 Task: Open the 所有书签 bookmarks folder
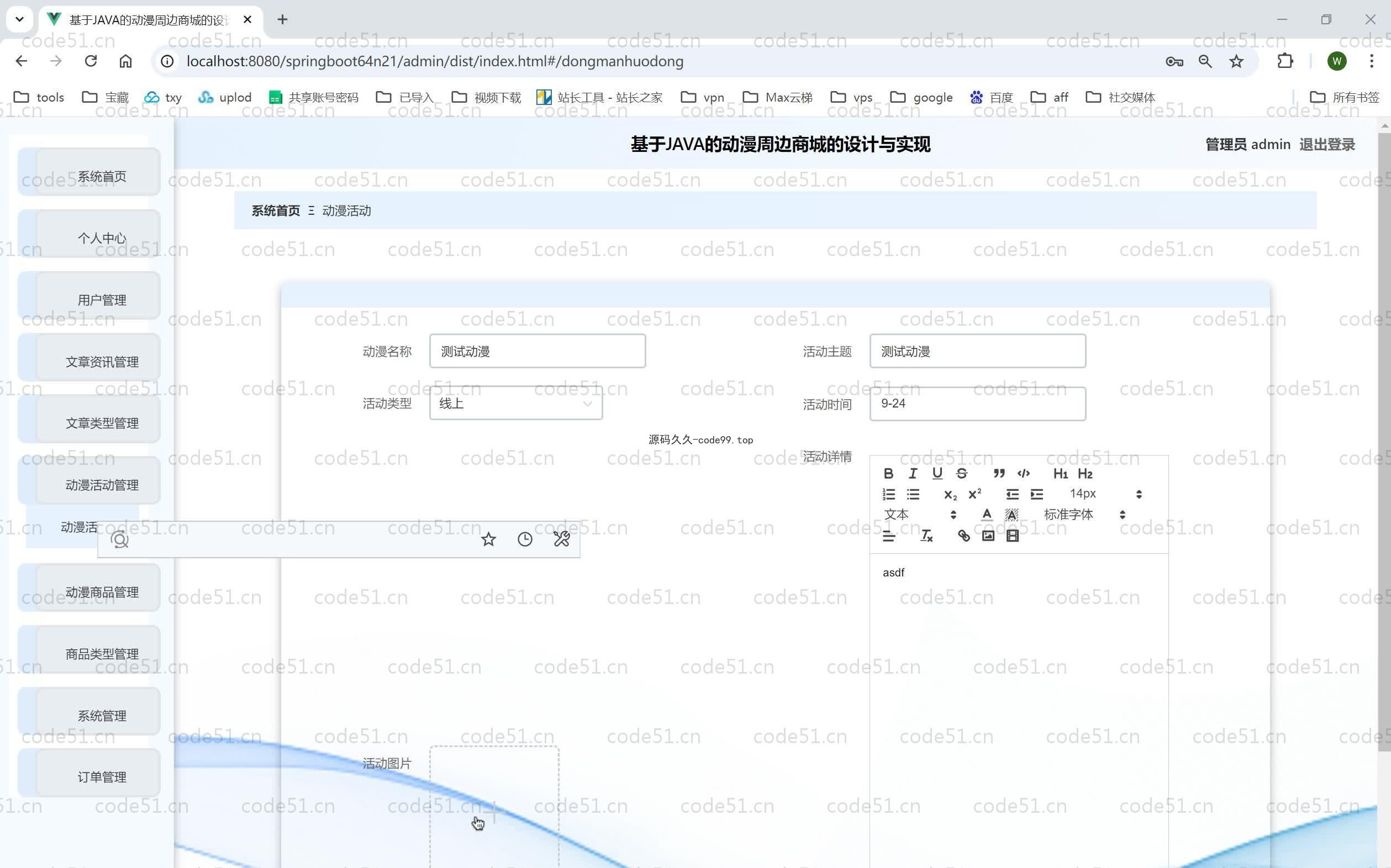[x=1345, y=98]
